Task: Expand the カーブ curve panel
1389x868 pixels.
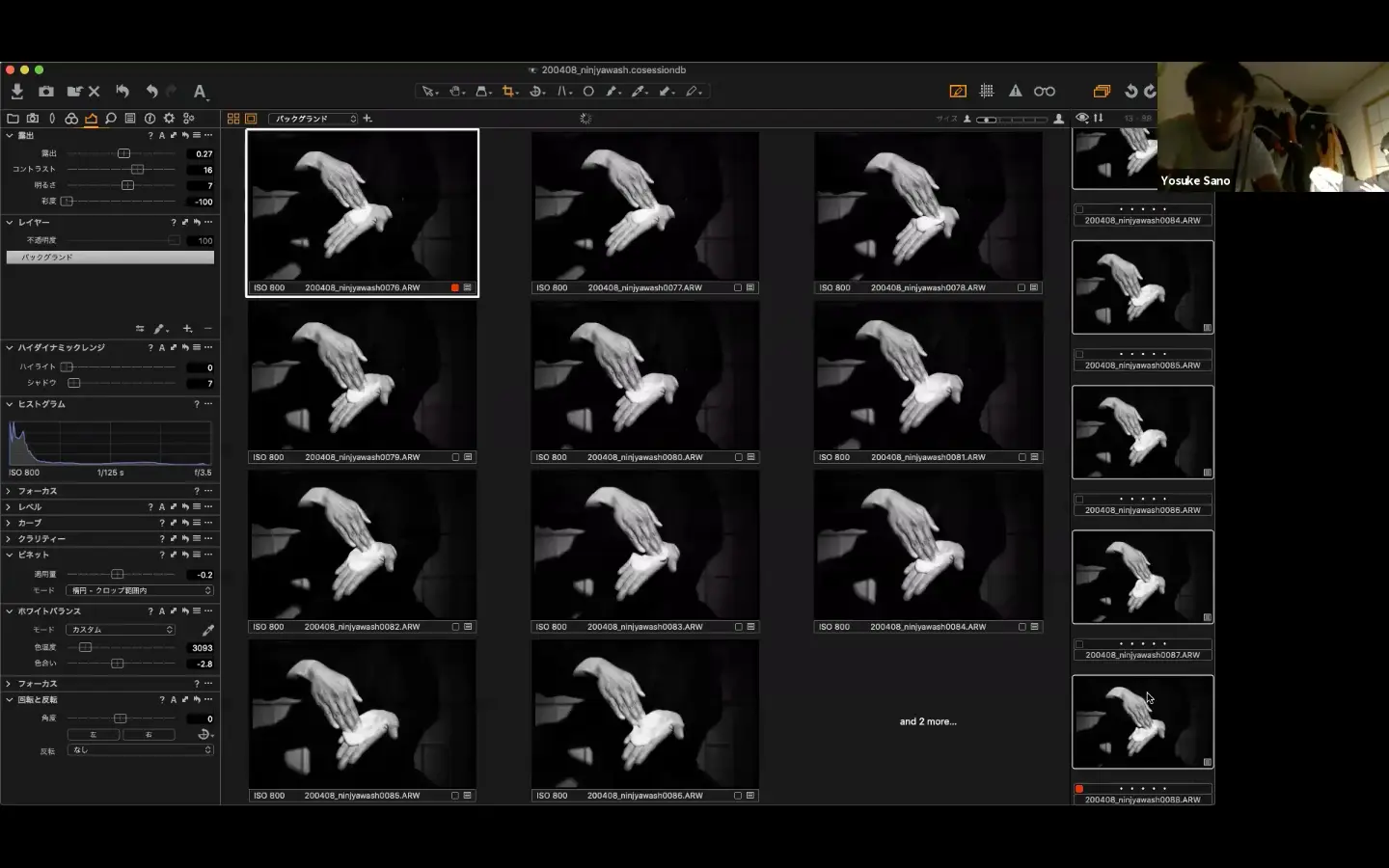Action: (x=10, y=523)
